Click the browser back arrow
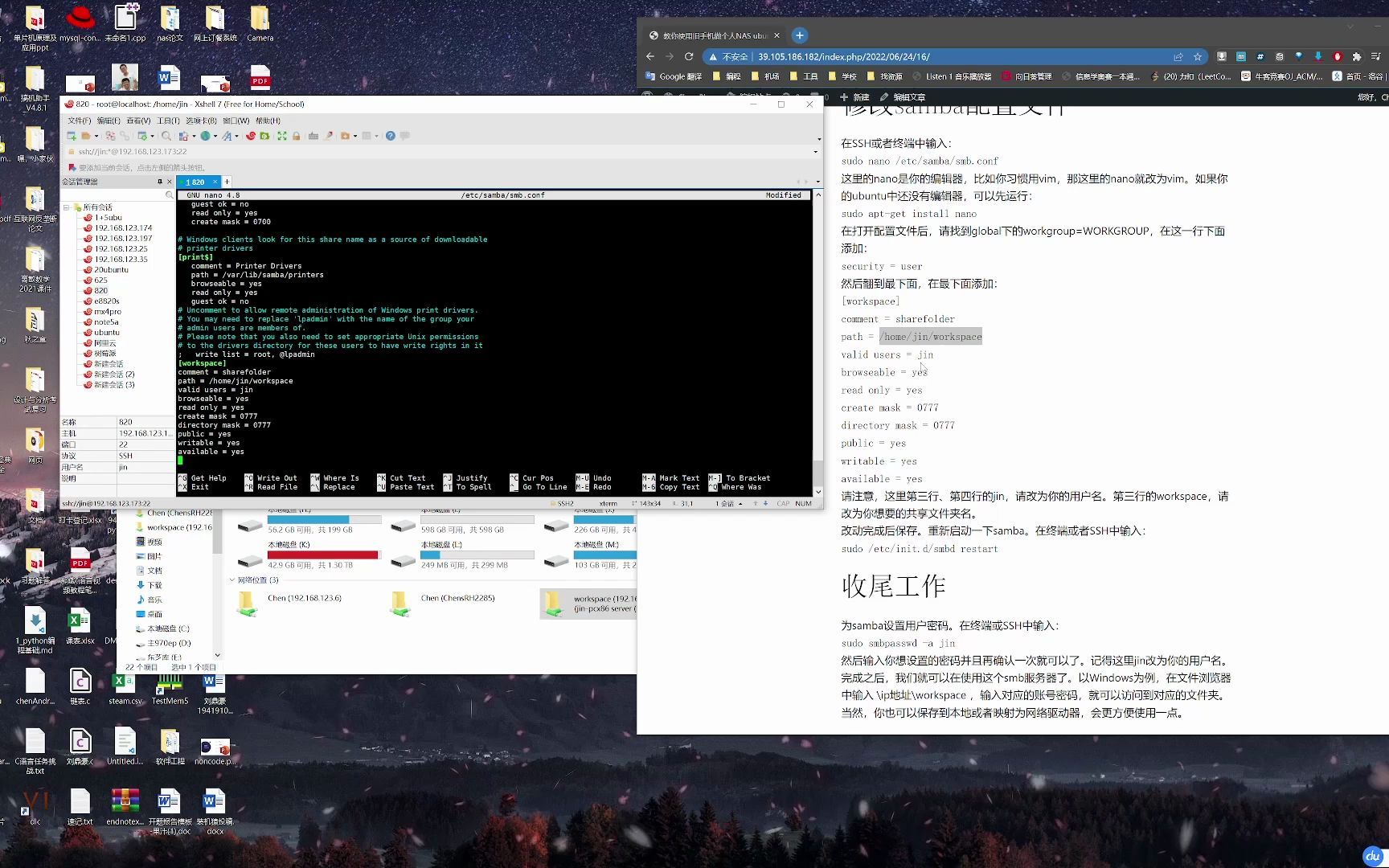The height and width of the screenshot is (868, 1389). [x=650, y=56]
